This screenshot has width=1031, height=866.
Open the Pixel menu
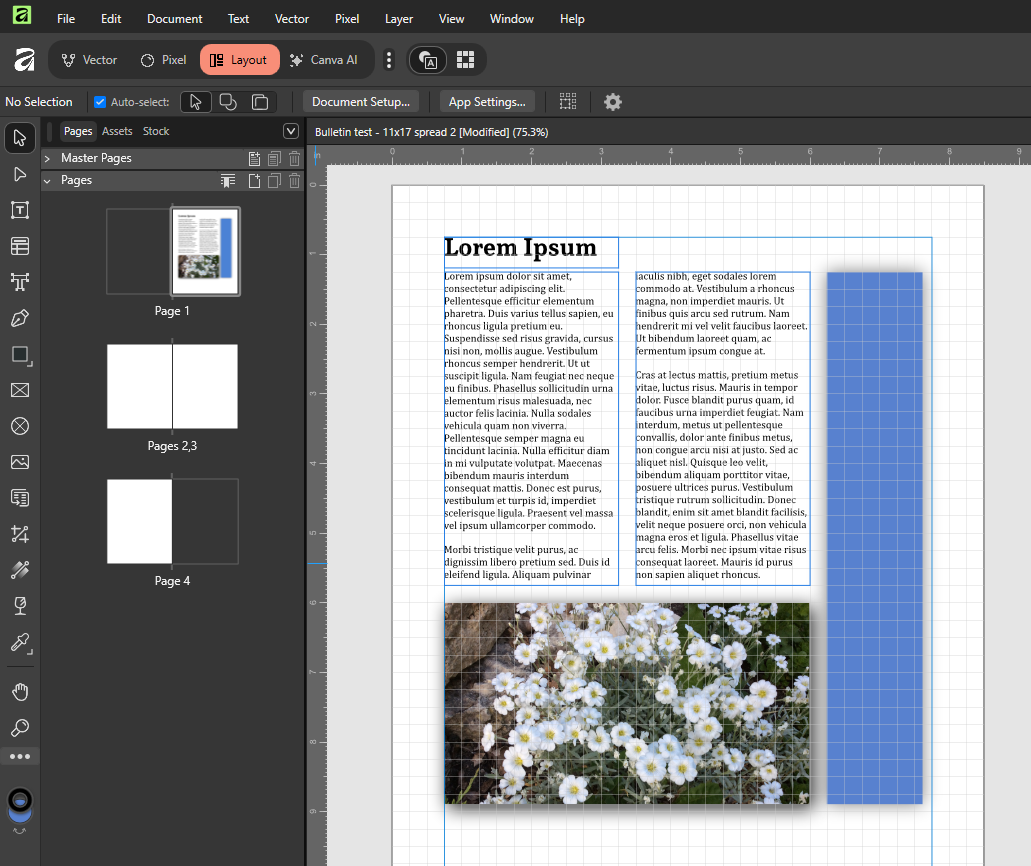tap(347, 19)
